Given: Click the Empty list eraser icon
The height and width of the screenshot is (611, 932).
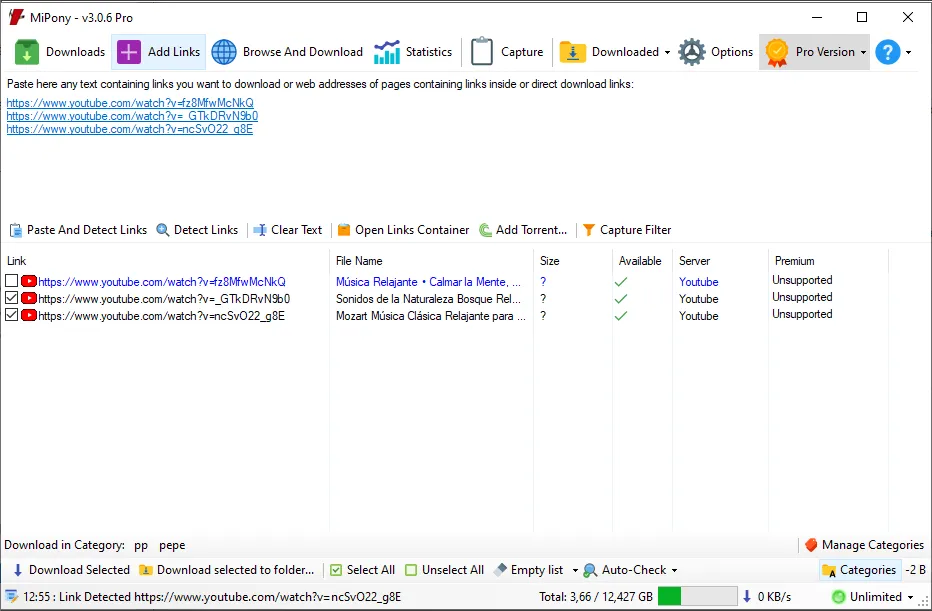Looking at the screenshot, I should click(x=500, y=569).
